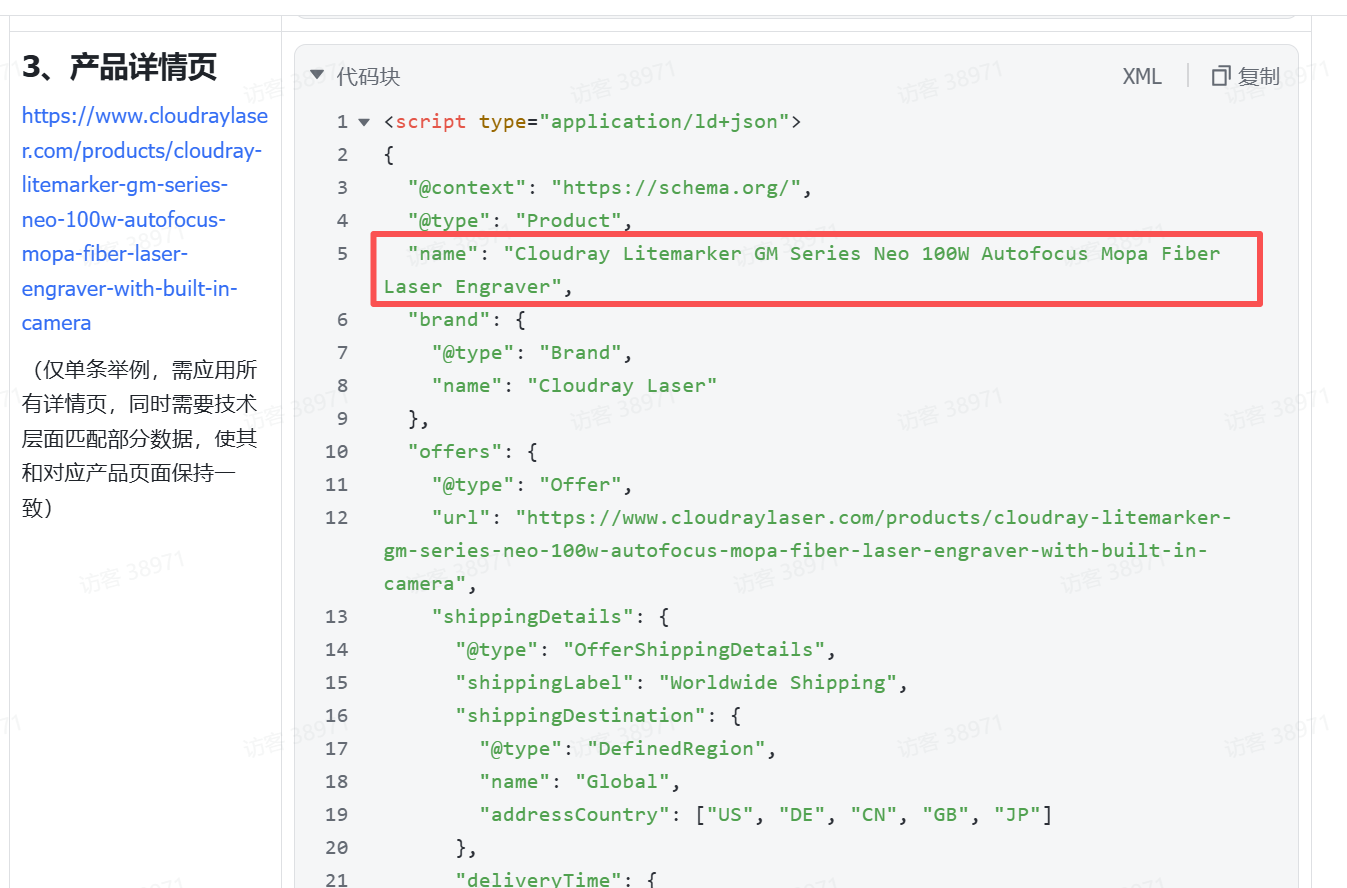Image resolution: width=1347 pixels, height=888 pixels.
Task: Click the "shippingDestination": { line
Action: pos(597,716)
